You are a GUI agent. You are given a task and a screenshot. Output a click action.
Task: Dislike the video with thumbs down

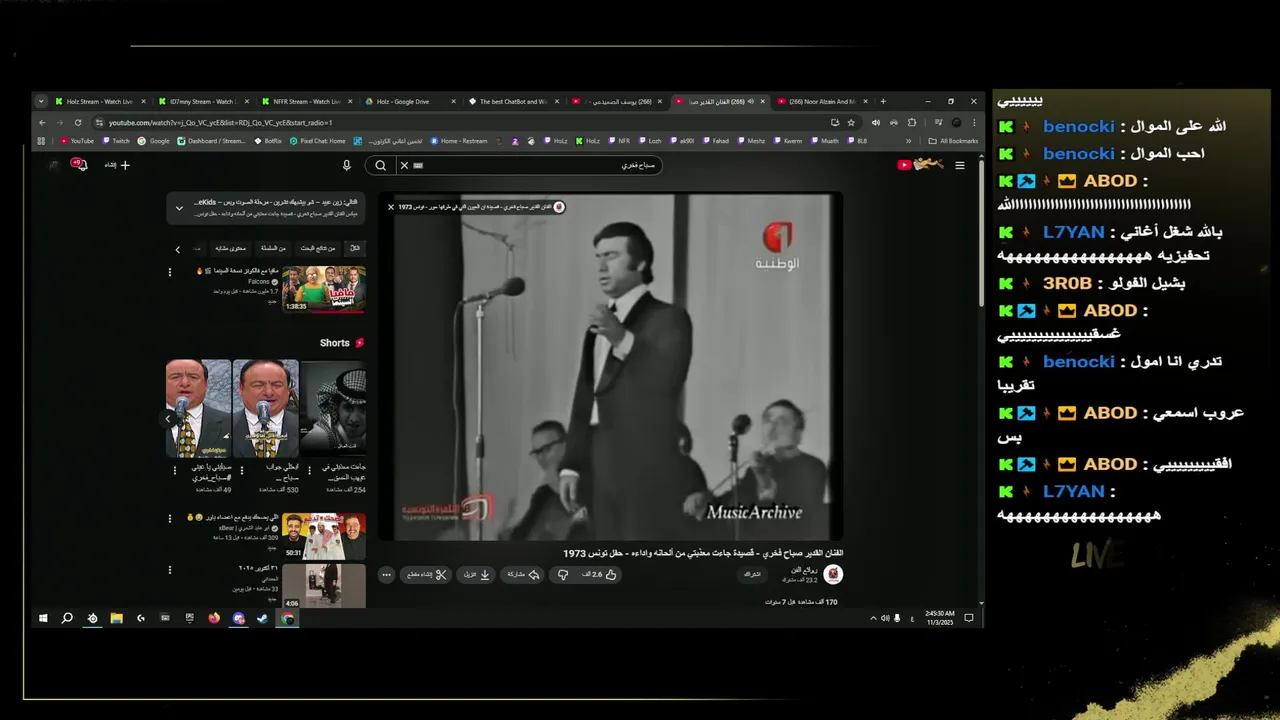563,574
